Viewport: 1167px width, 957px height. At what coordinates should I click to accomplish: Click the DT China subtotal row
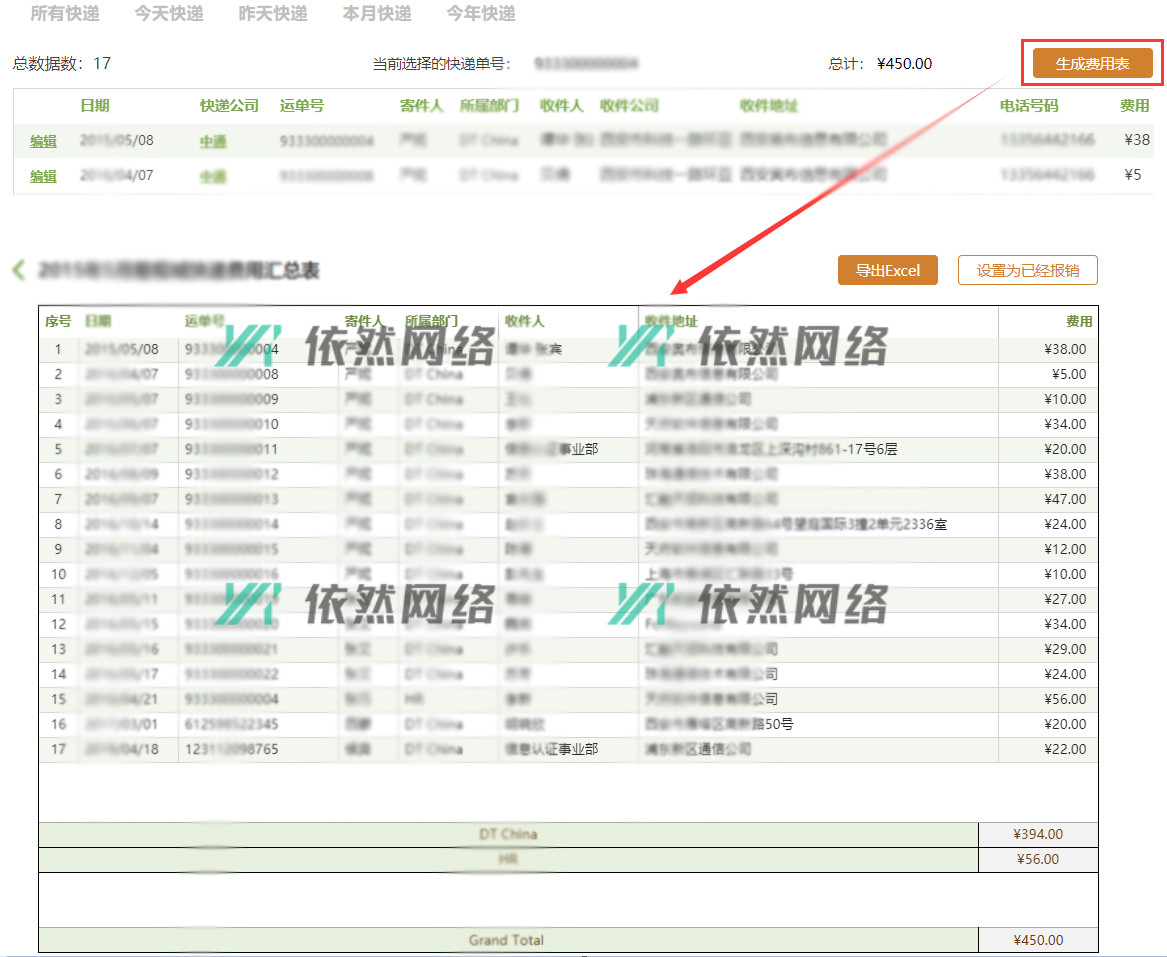[x=508, y=834]
